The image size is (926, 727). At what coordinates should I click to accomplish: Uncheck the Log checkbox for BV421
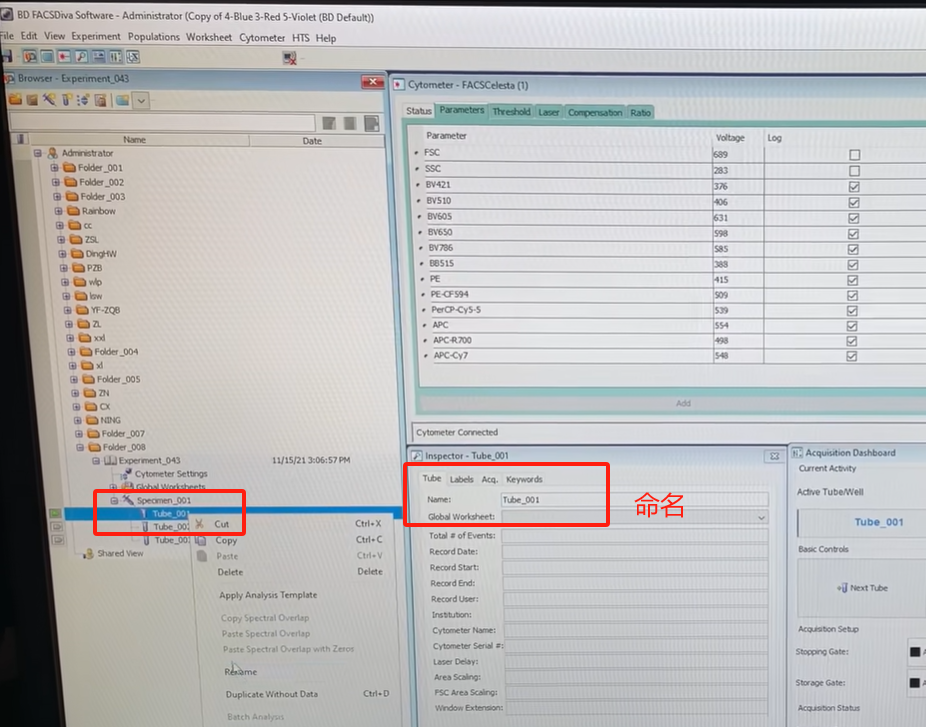(854, 187)
